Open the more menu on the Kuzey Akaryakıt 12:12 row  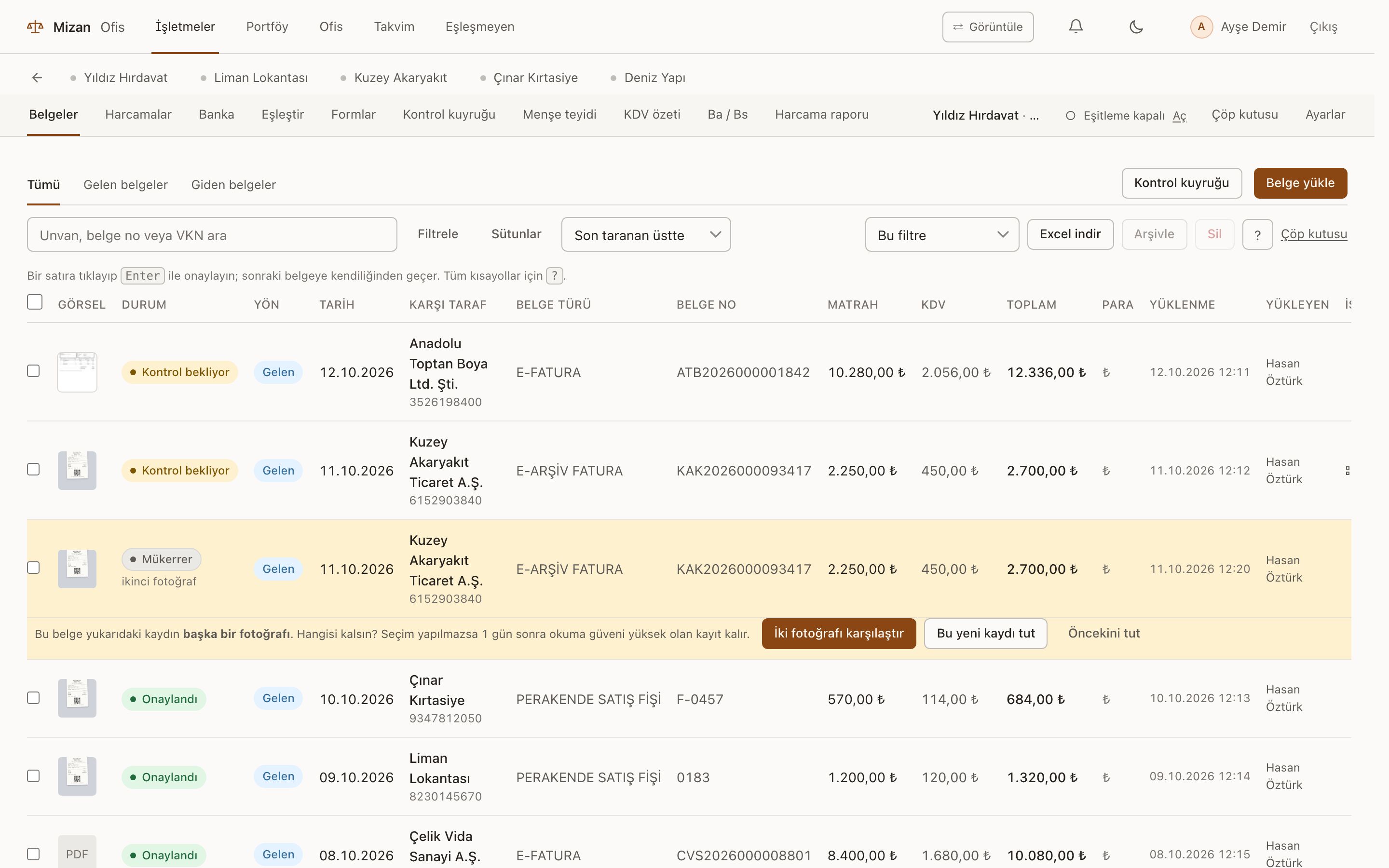click(x=1347, y=471)
